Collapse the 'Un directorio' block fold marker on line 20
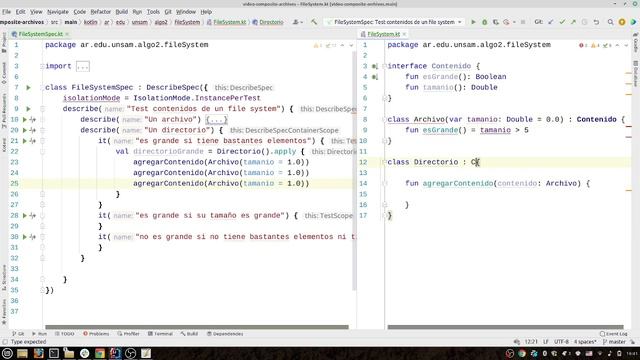This screenshot has width=640, height=360. coord(42,130)
